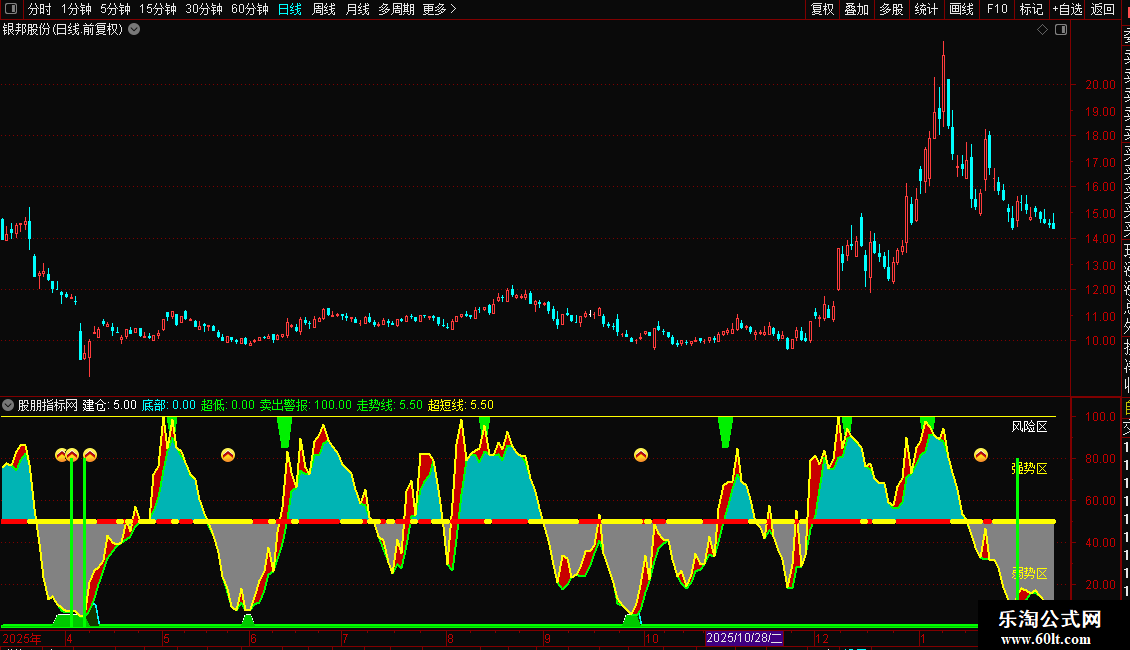Click the 复权 button

pos(822,9)
